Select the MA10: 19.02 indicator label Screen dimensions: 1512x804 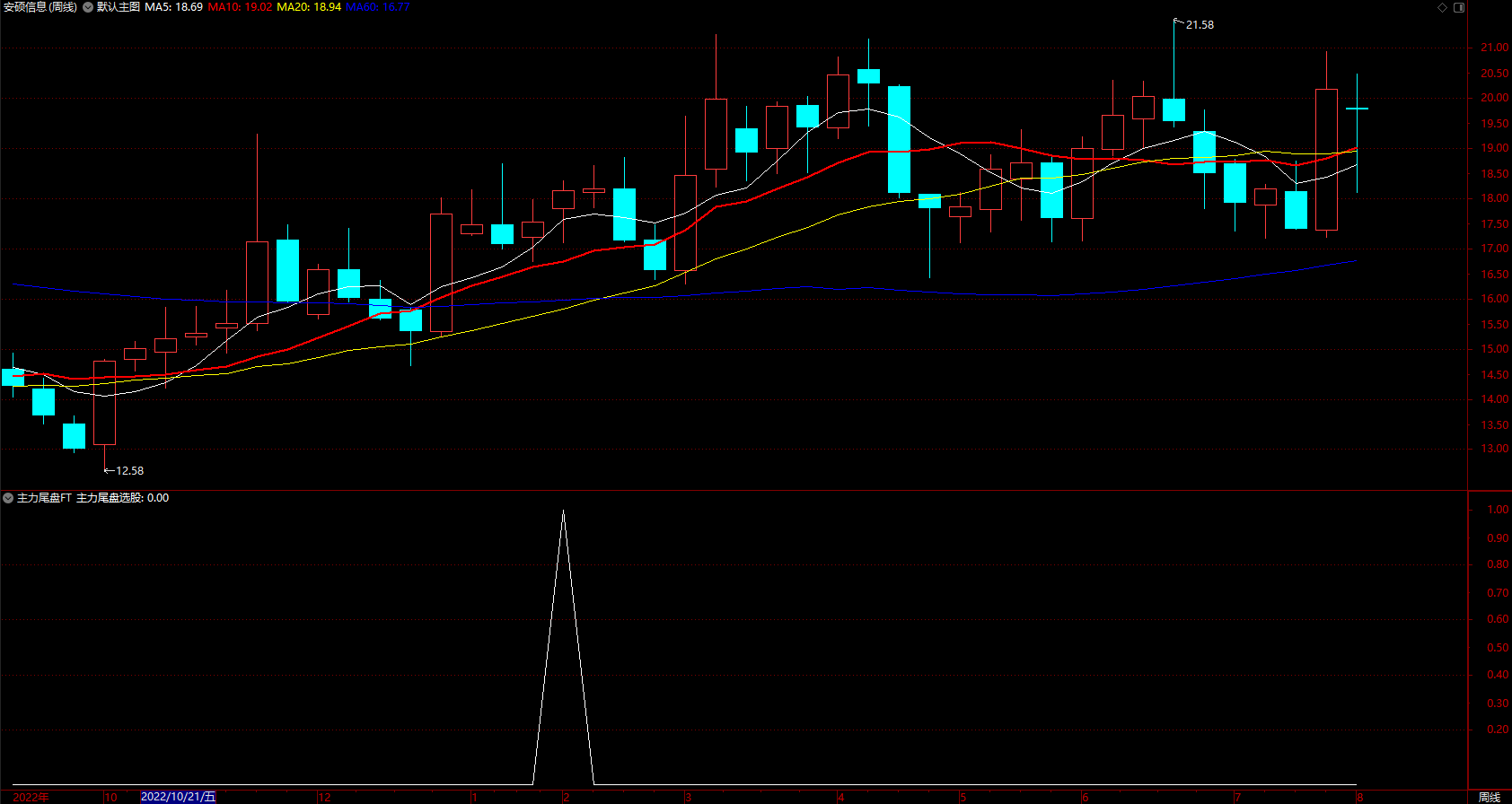[x=240, y=7]
